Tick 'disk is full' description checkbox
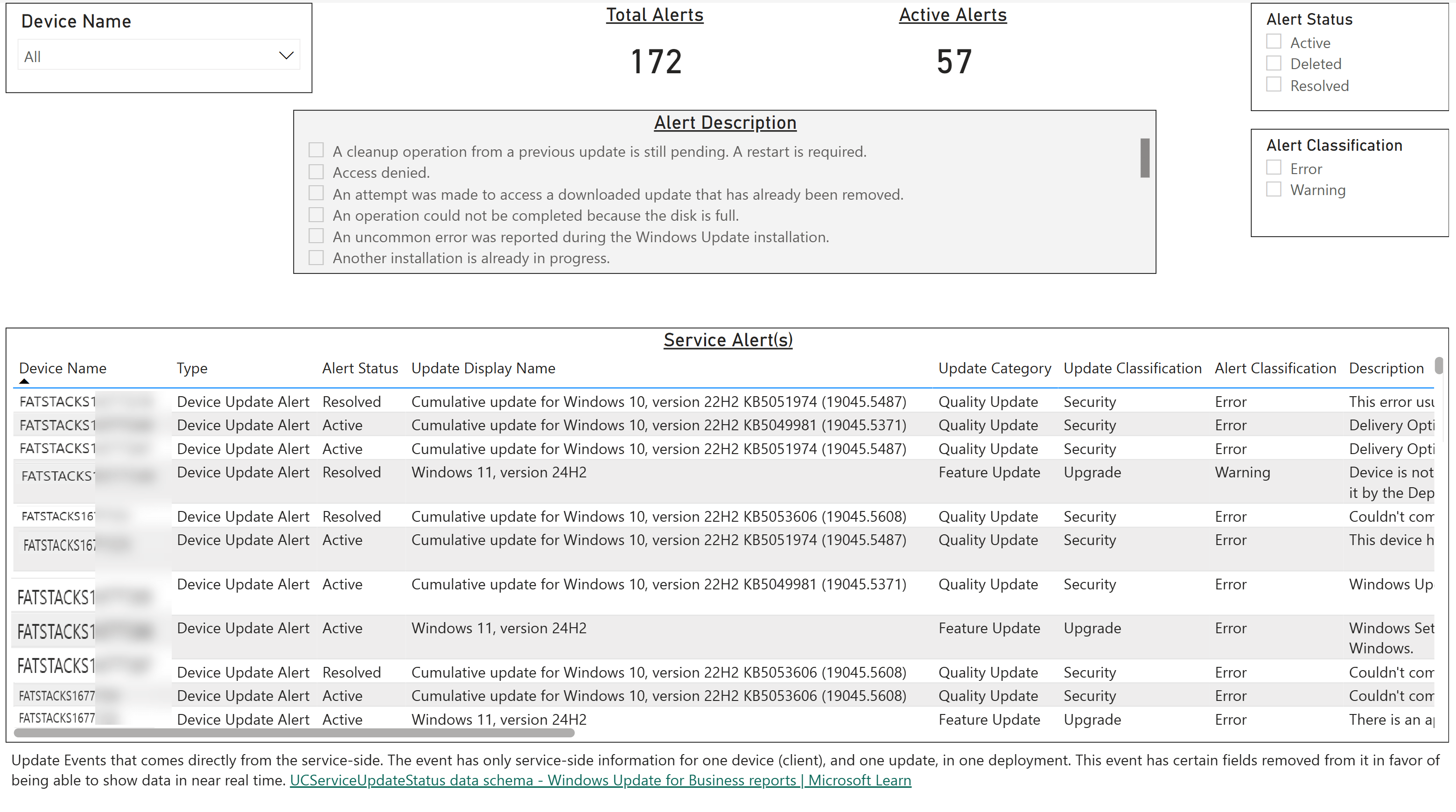The width and height of the screenshot is (1456, 812). pos(316,215)
